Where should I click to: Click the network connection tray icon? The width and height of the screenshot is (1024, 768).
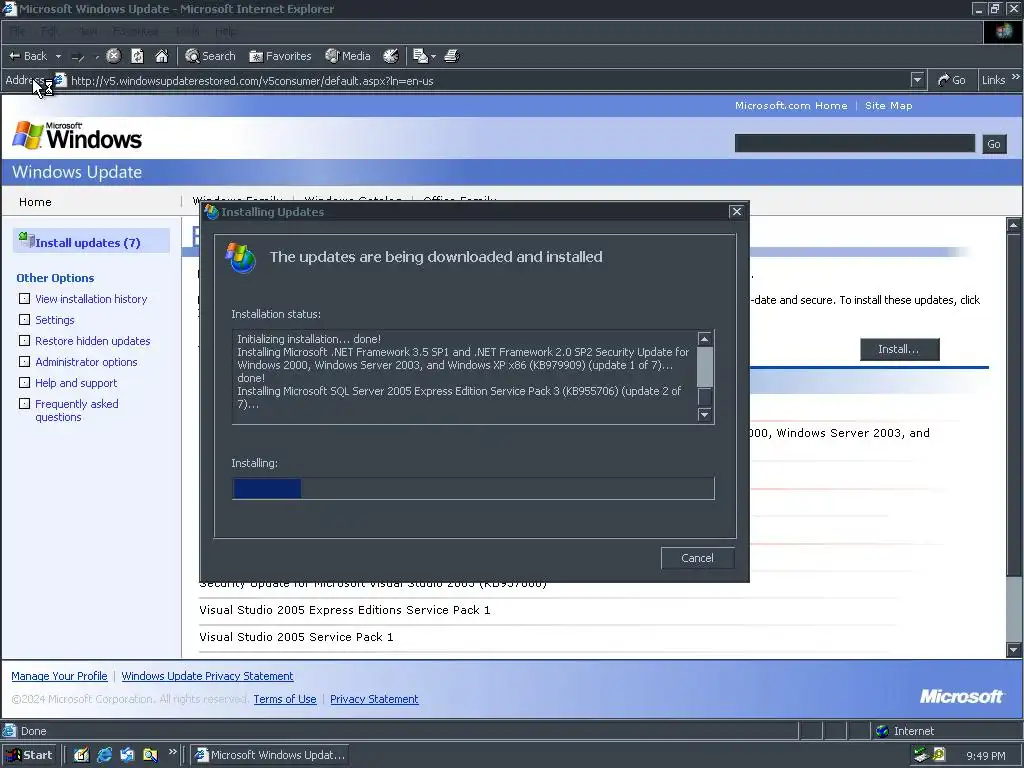pos(921,755)
